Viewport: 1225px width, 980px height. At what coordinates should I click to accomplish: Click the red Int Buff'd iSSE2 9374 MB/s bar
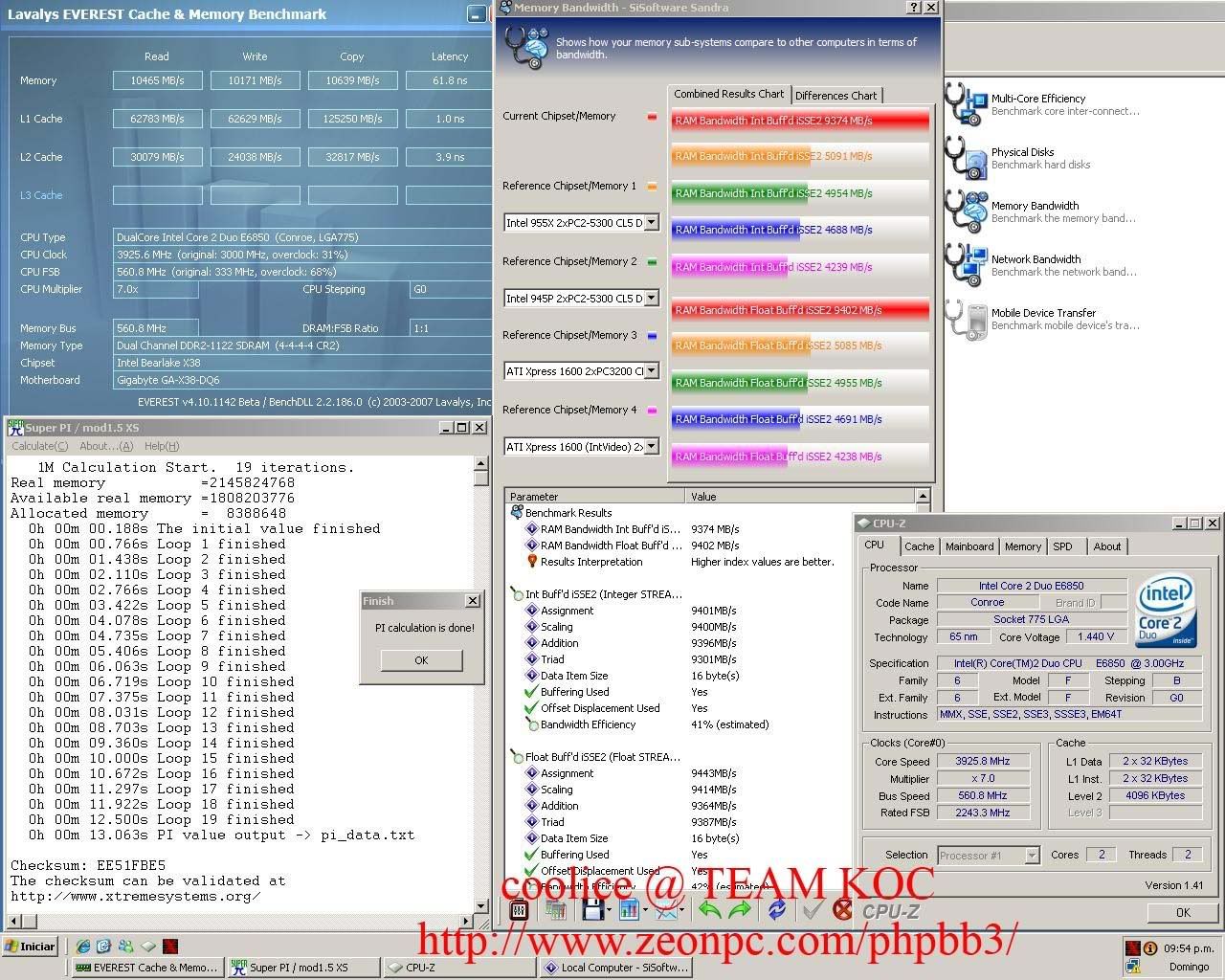pyautogui.click(x=800, y=121)
